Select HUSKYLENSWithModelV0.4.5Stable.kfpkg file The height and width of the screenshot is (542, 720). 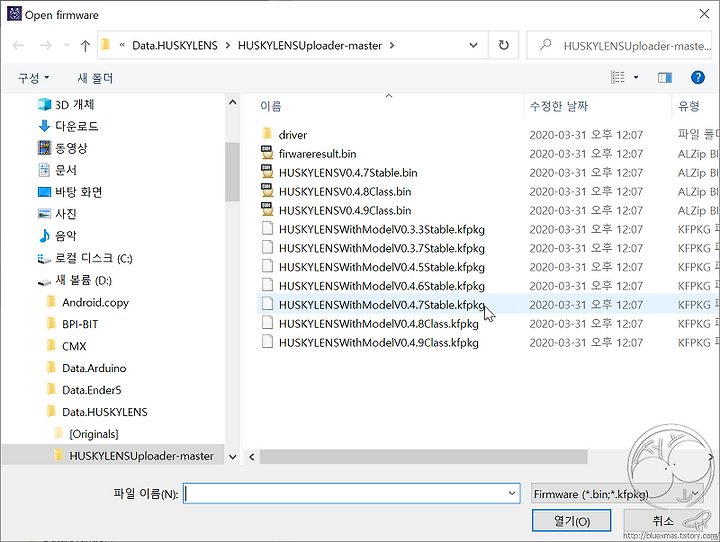(x=373, y=267)
